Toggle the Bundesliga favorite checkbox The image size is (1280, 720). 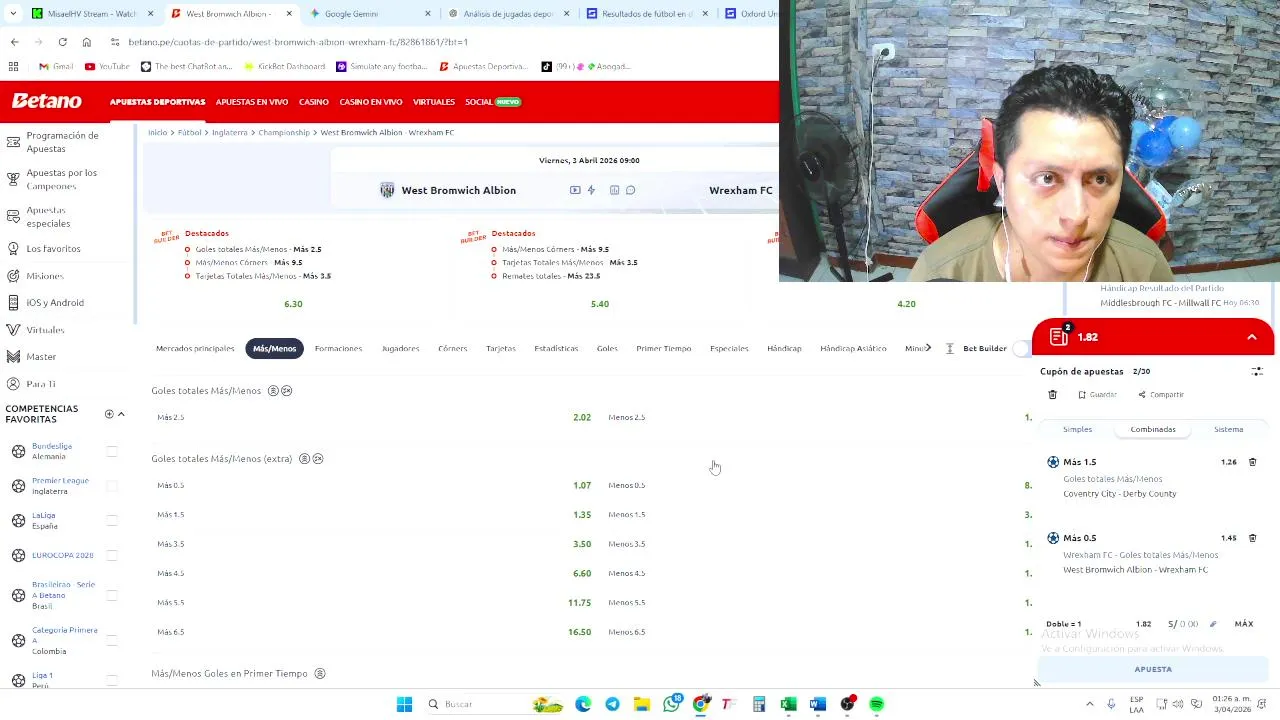(x=112, y=451)
